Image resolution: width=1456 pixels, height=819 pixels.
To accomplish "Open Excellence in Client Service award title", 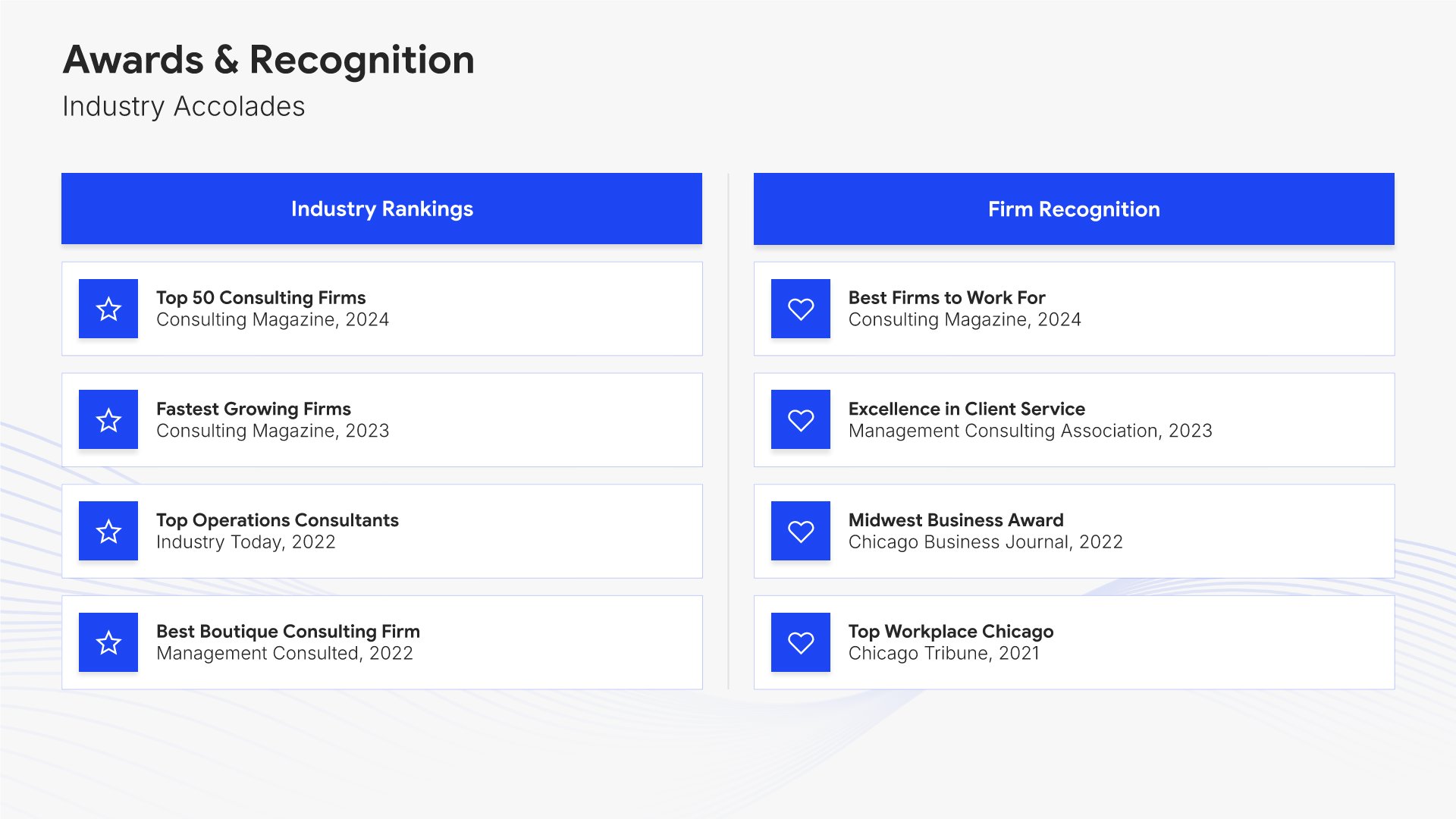I will click(x=967, y=409).
